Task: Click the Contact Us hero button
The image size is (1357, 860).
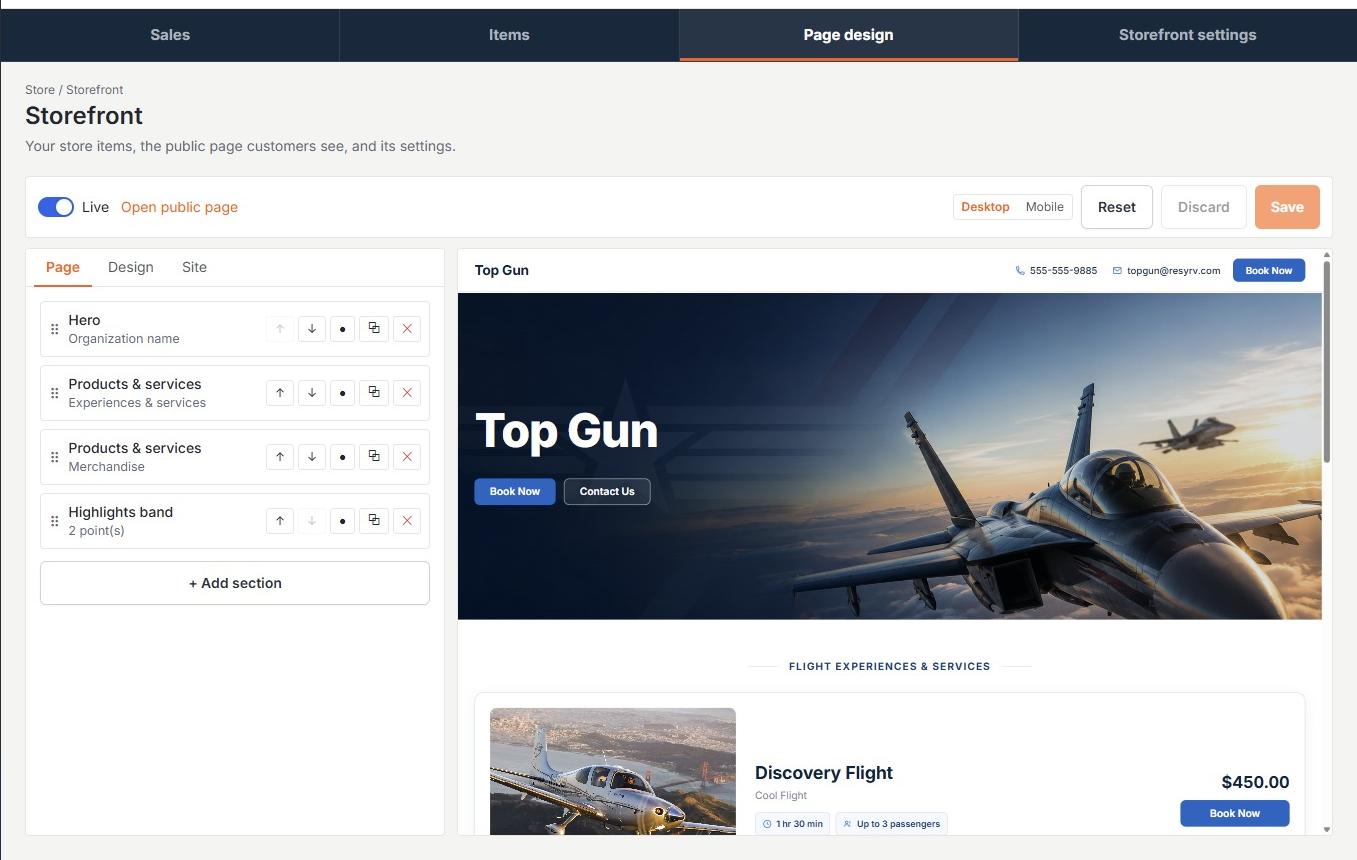Action: click(x=607, y=491)
